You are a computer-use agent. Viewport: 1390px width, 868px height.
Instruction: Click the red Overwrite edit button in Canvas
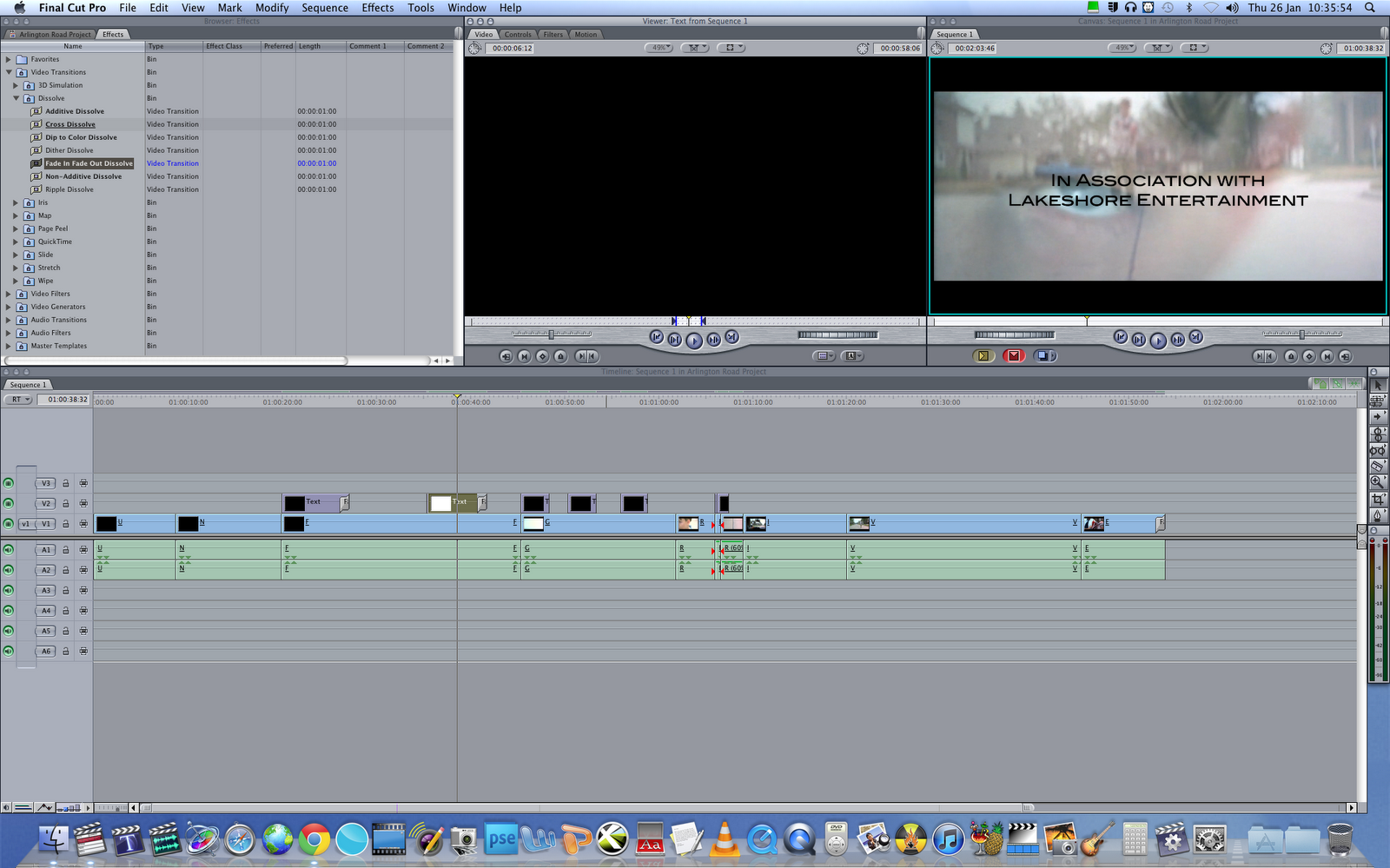[x=1014, y=355]
